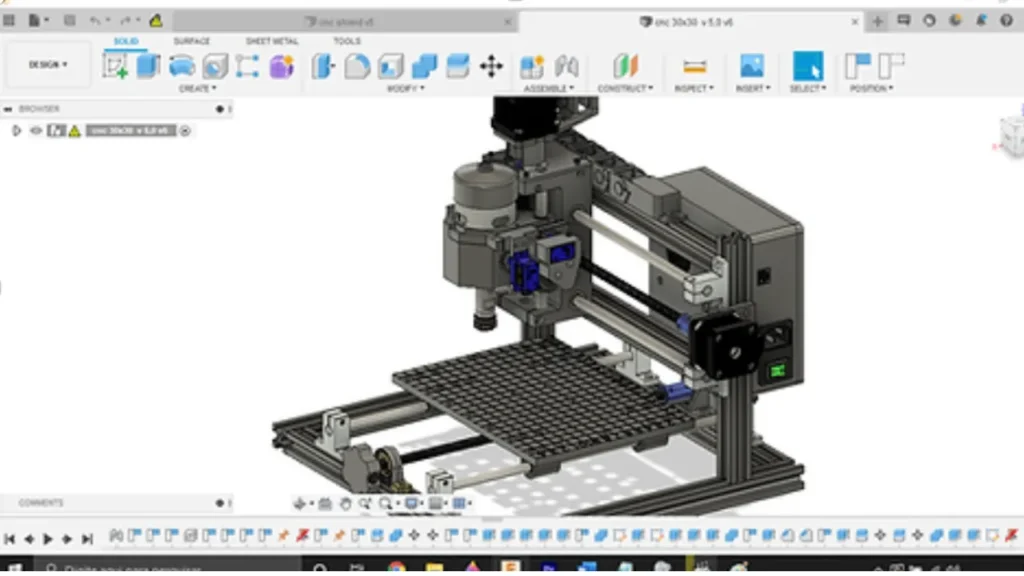Open the Design workspace dropdown

[48, 65]
